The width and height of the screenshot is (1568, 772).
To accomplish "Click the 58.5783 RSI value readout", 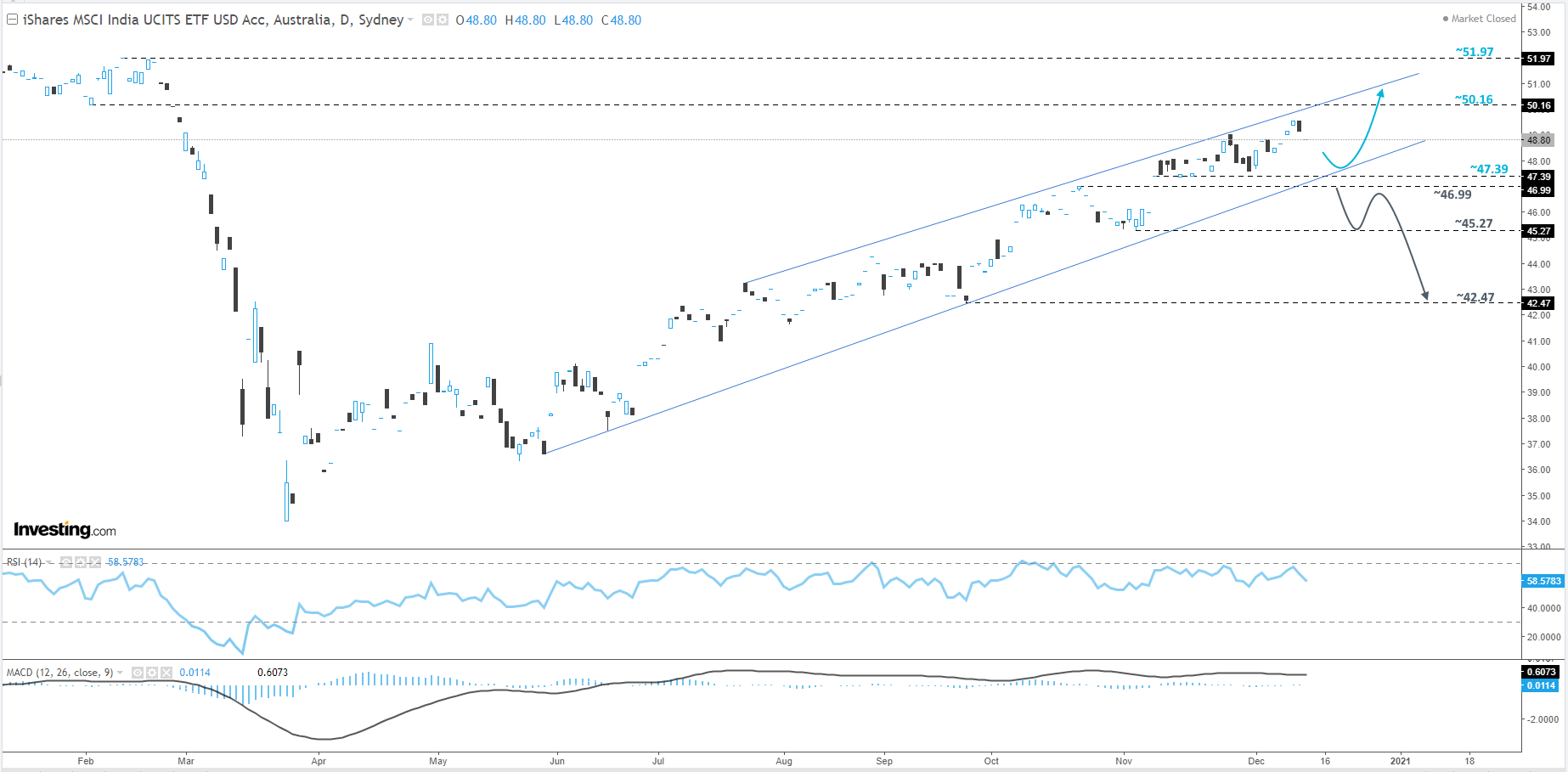I will point(126,562).
